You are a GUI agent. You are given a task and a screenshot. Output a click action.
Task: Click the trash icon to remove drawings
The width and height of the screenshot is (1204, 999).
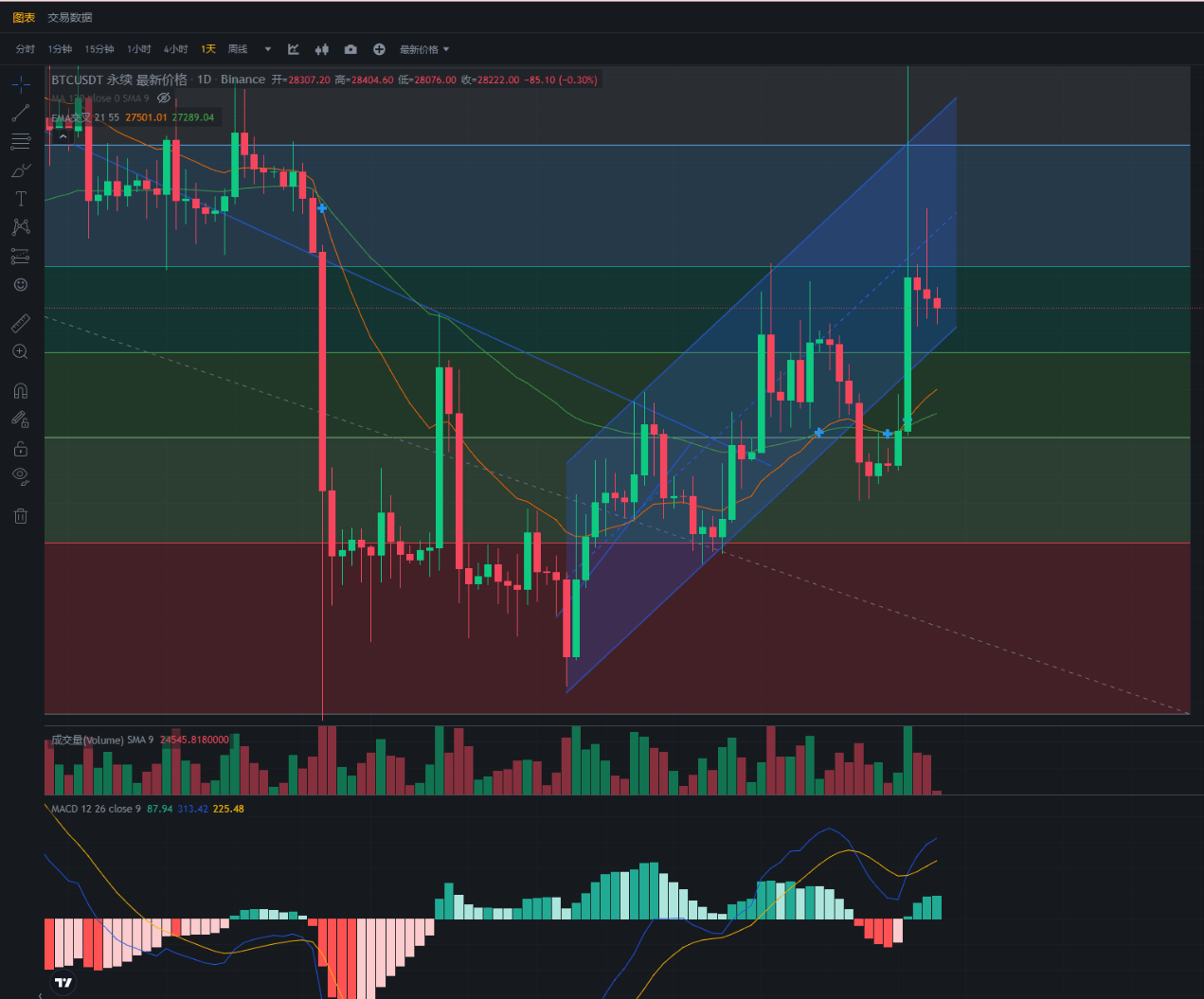[x=20, y=516]
